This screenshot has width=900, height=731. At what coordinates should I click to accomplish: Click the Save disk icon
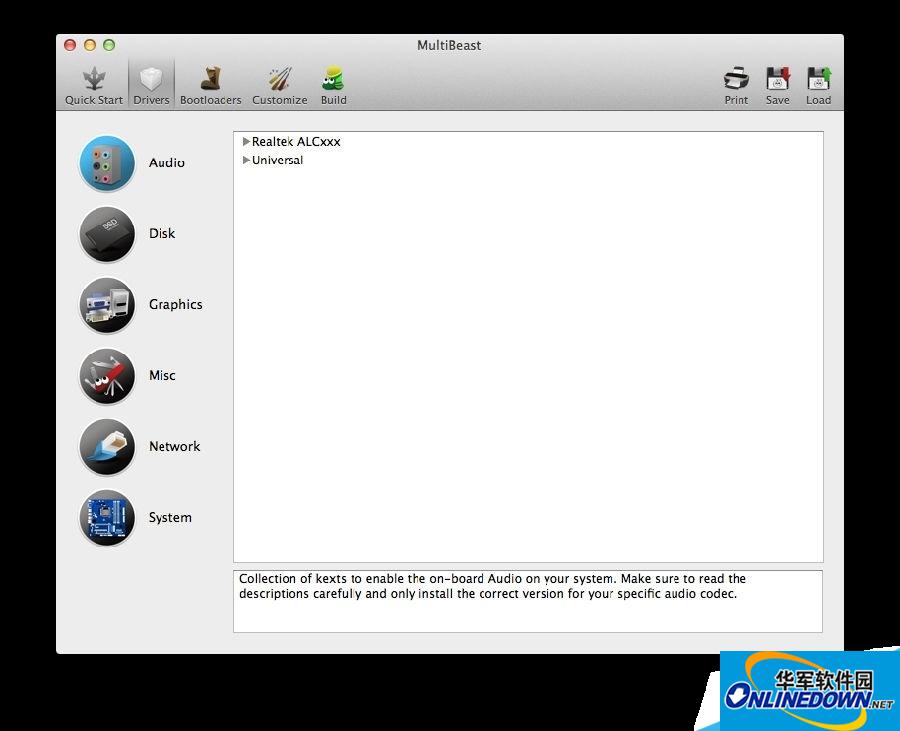(x=777, y=80)
